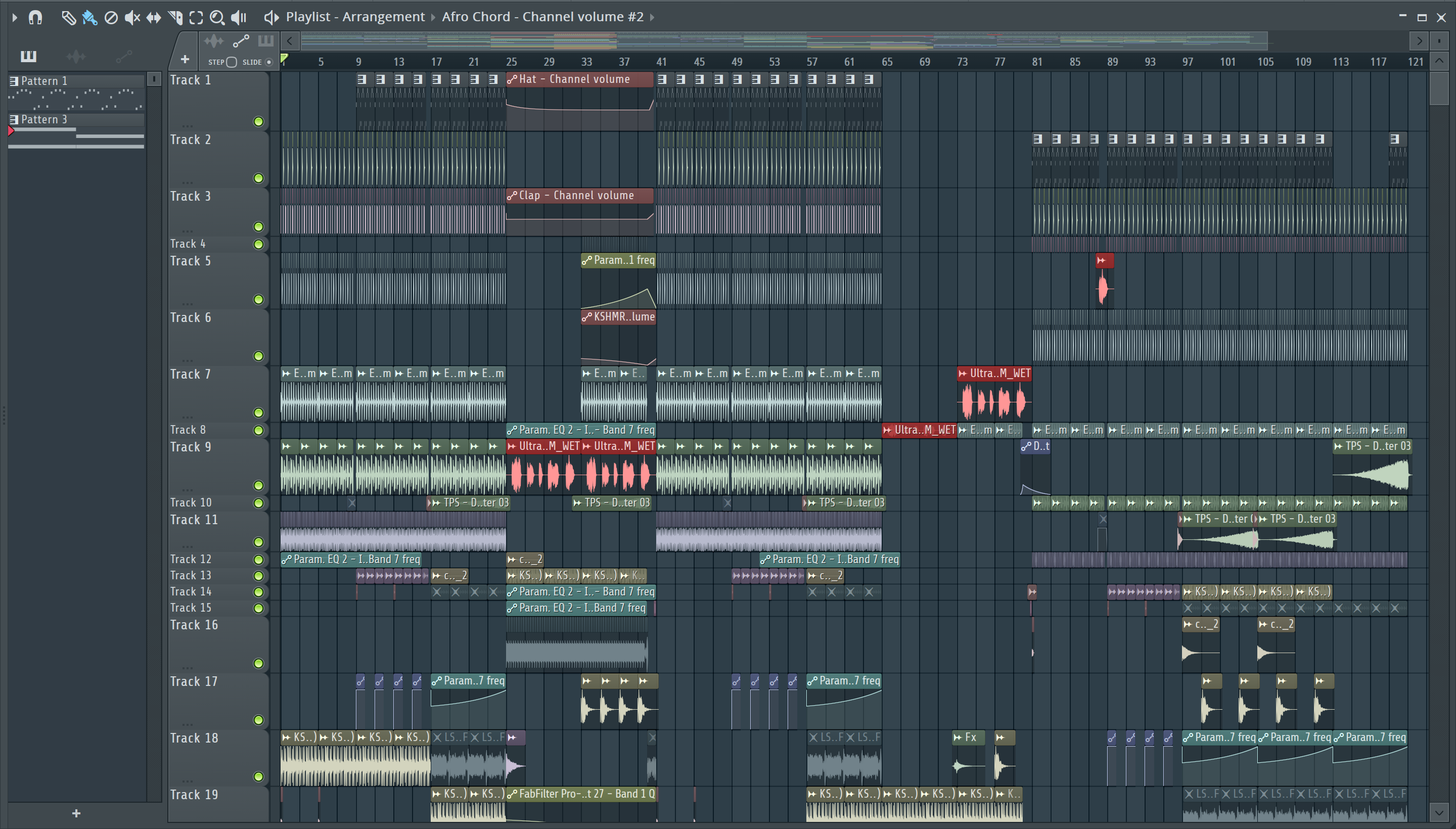
Task: Select the Playback speaker tool
Action: click(239, 18)
